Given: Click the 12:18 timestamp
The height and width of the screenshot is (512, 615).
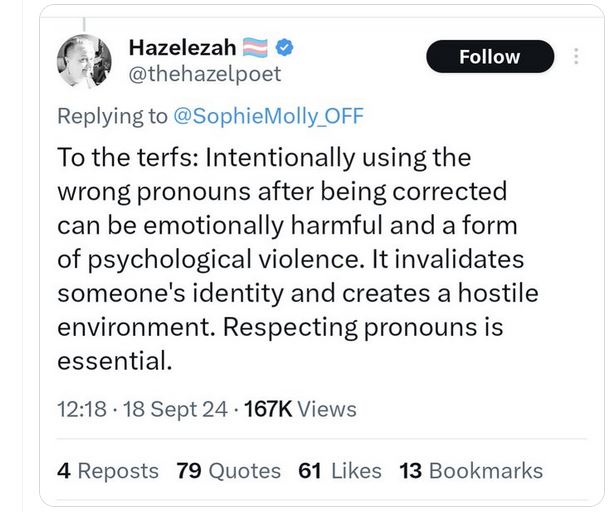Looking at the screenshot, I should tap(80, 408).
